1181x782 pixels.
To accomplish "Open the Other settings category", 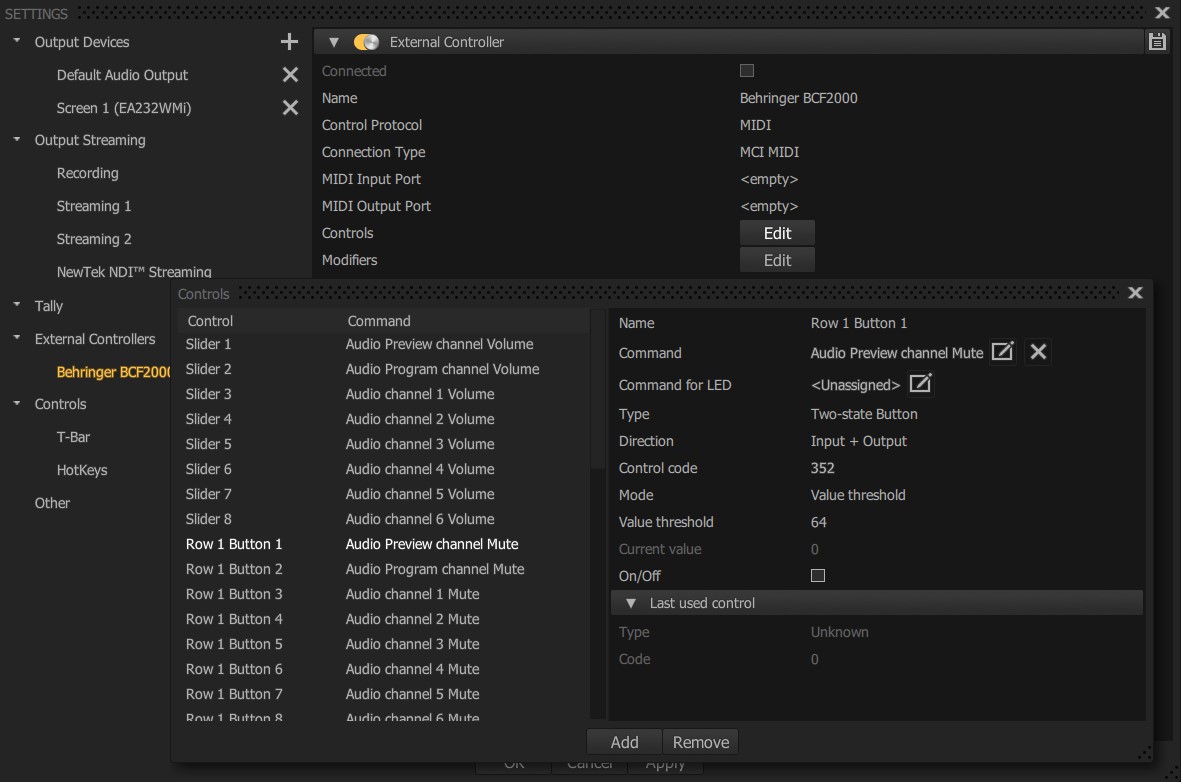I will click(52, 502).
